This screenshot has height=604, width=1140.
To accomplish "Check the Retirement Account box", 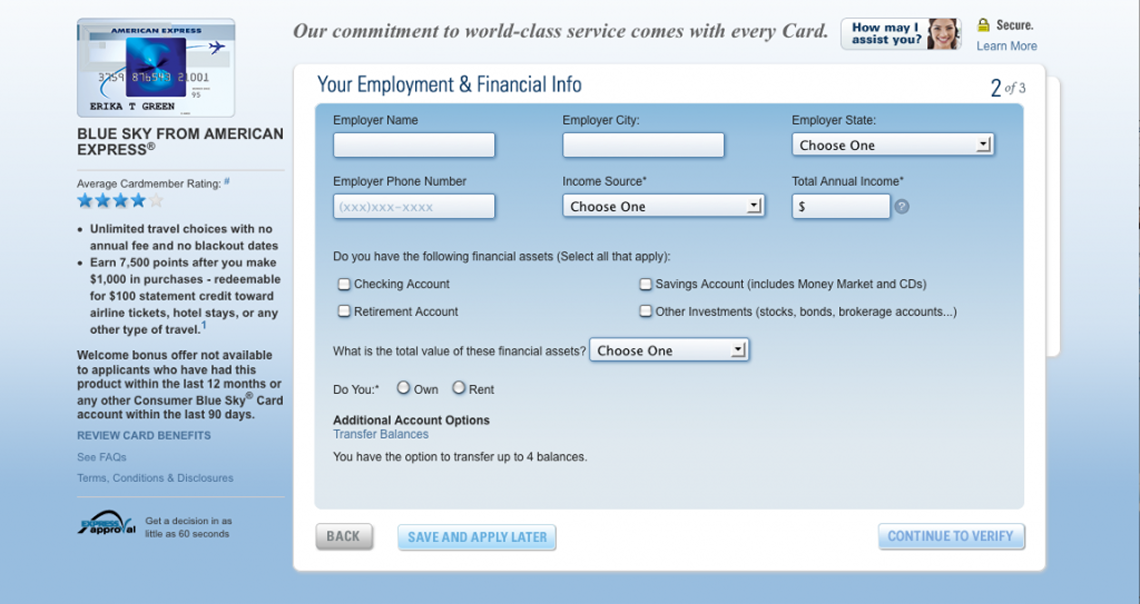I will [344, 311].
